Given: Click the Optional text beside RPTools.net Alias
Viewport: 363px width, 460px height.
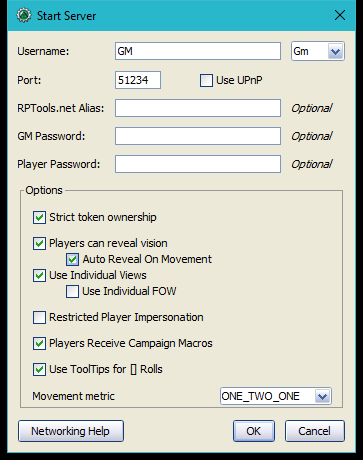Looking at the screenshot, I should pyautogui.click(x=312, y=108).
